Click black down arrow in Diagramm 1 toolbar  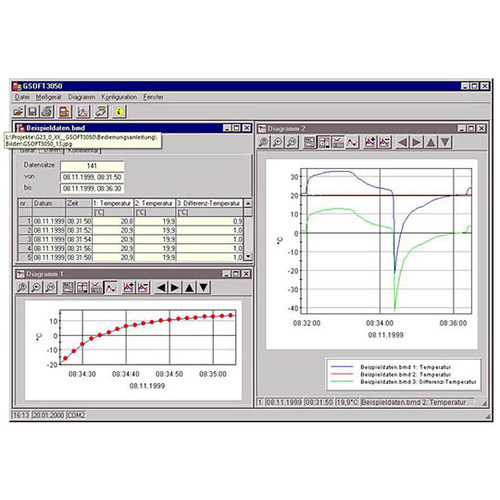point(204,287)
